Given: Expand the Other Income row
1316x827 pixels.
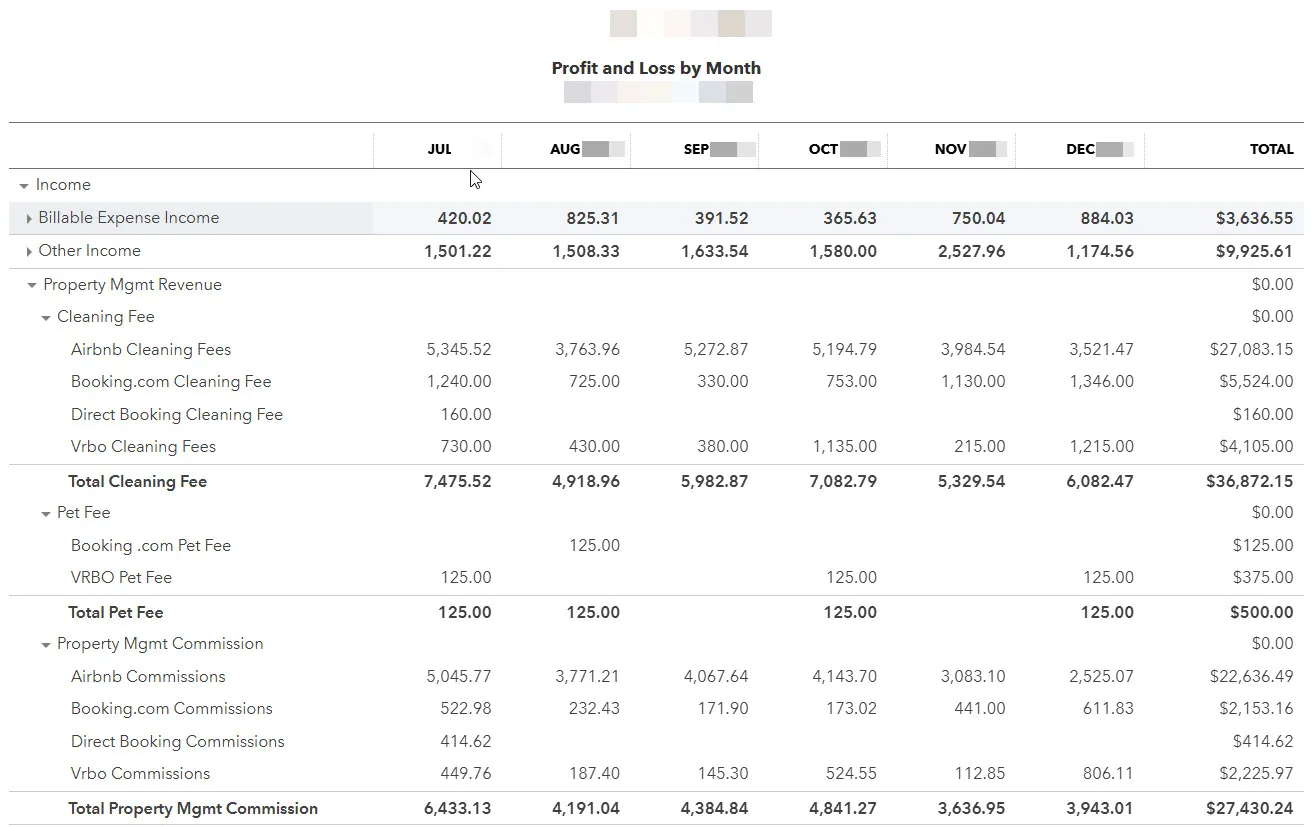Looking at the screenshot, I should 29,252.
